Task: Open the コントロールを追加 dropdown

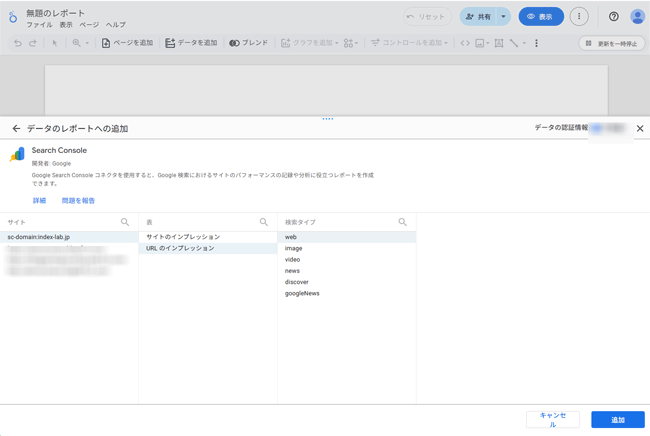Action: point(409,43)
